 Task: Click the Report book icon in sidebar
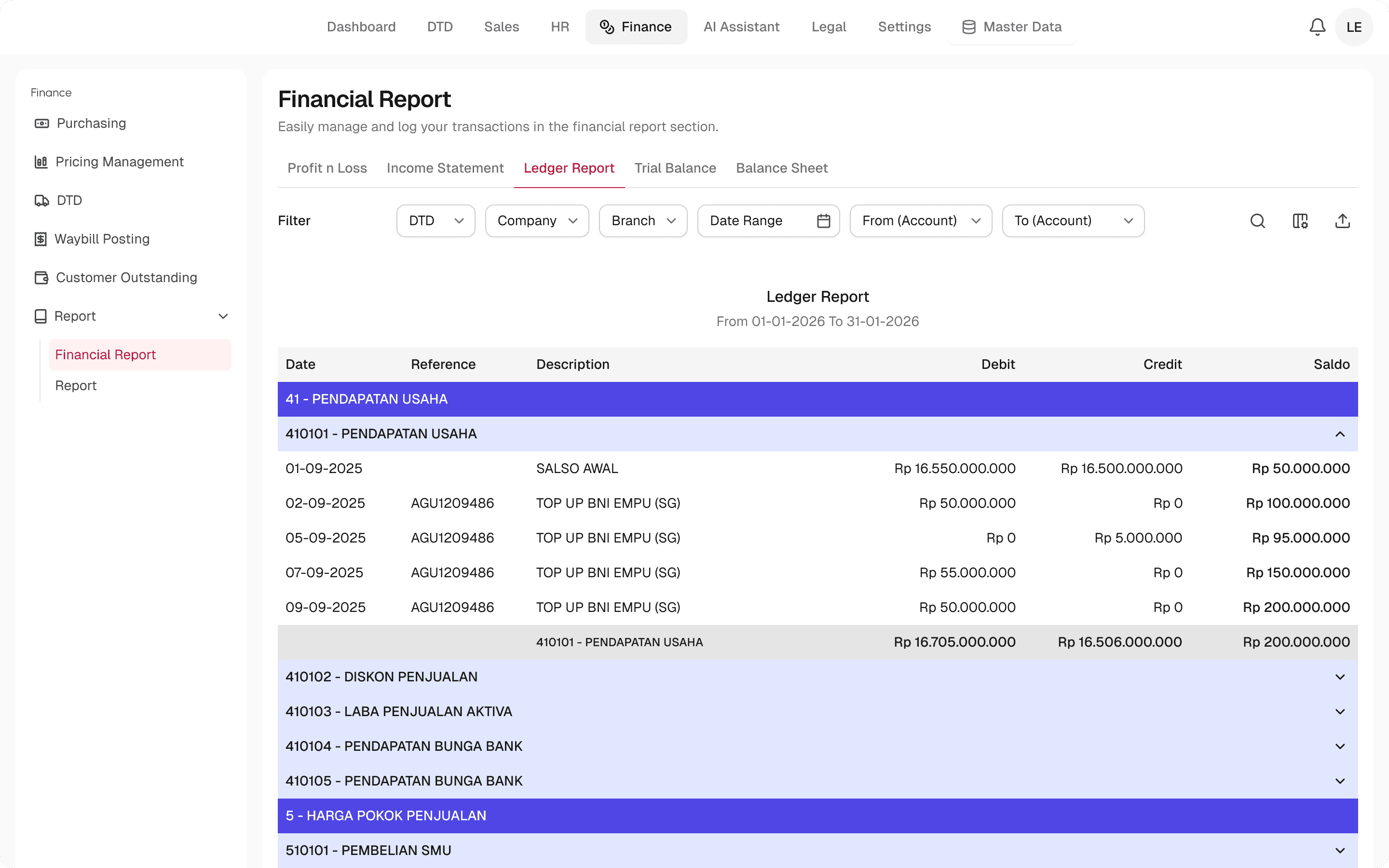pyautogui.click(x=40, y=316)
